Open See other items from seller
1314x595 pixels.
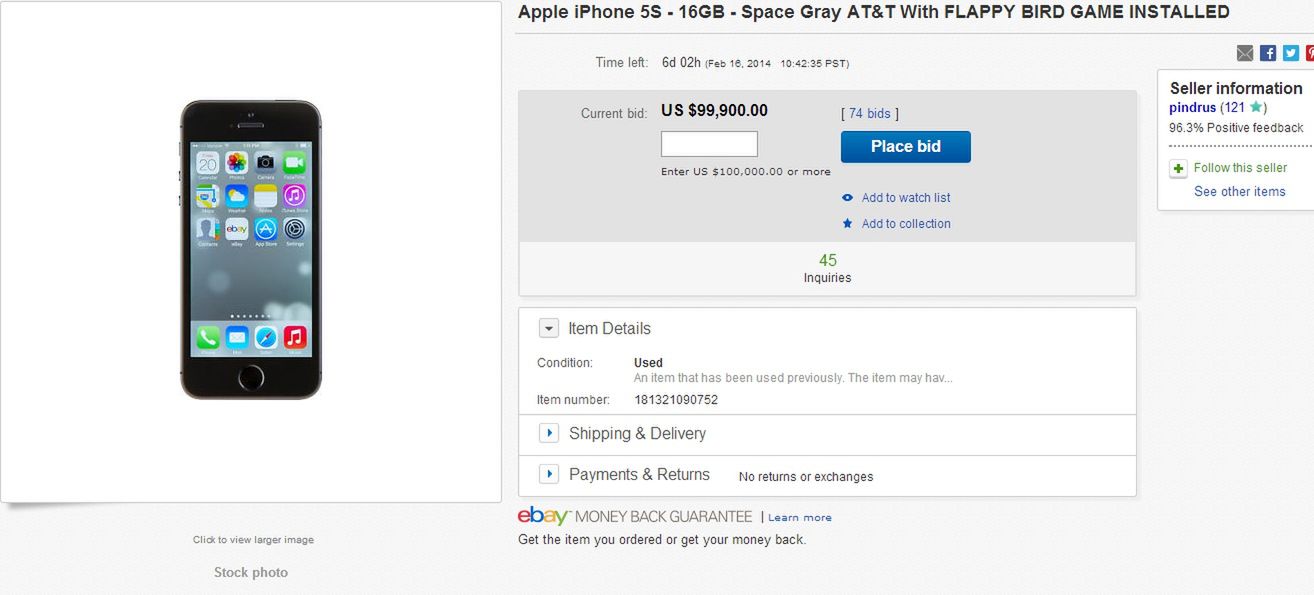click(1239, 191)
